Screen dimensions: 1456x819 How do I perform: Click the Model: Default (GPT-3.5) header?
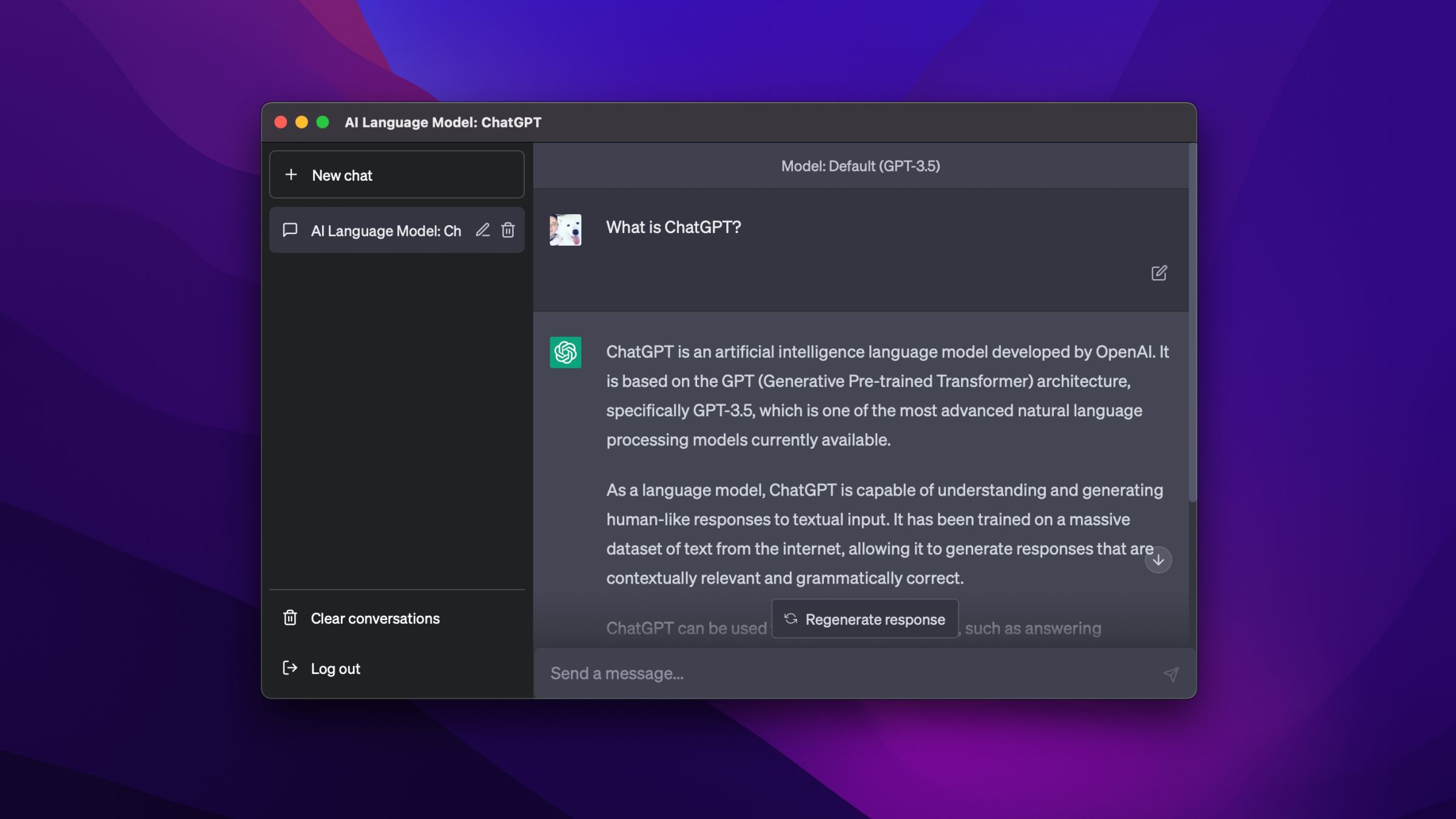[860, 166]
